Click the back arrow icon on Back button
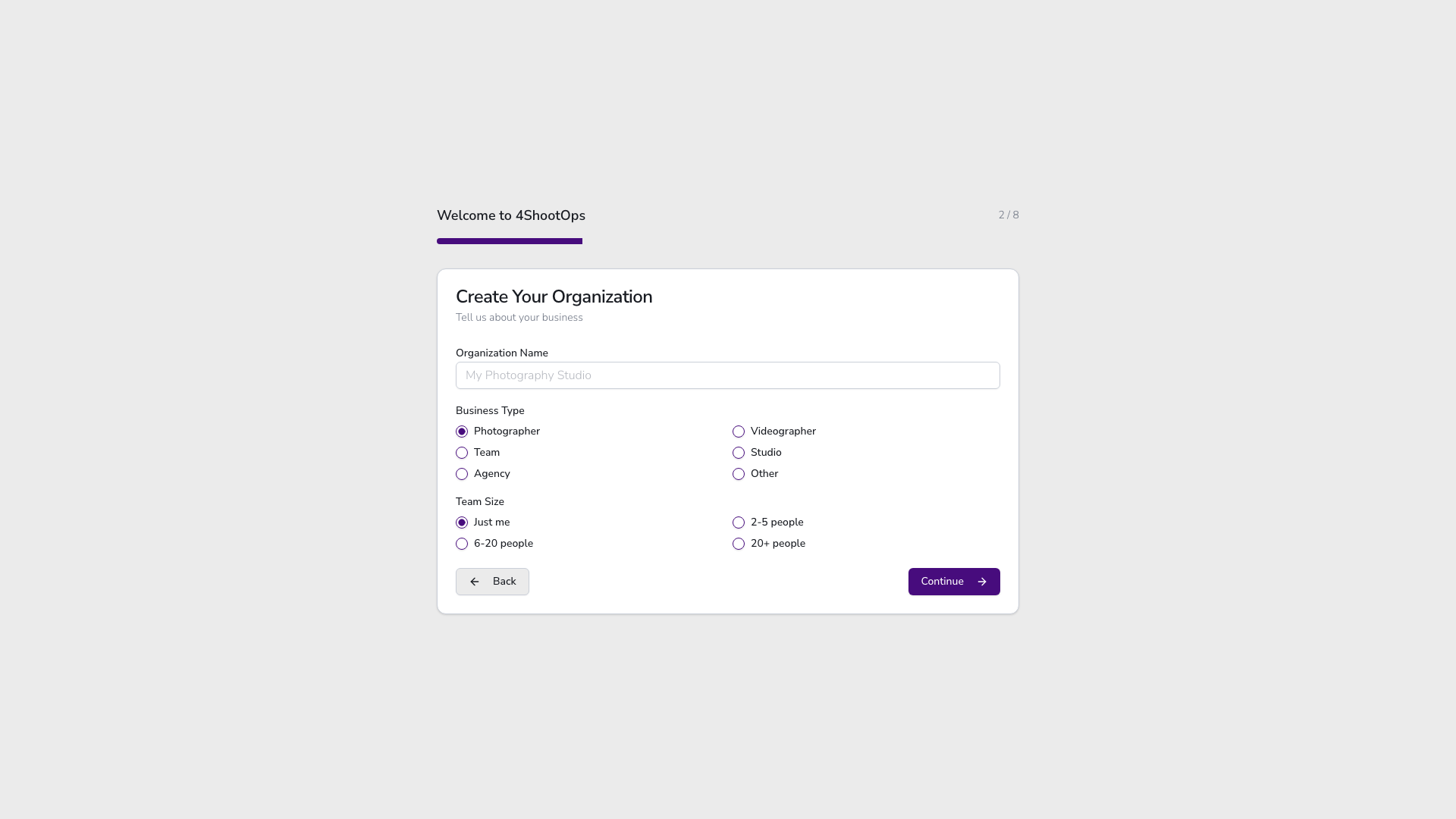1456x819 pixels. point(475,582)
